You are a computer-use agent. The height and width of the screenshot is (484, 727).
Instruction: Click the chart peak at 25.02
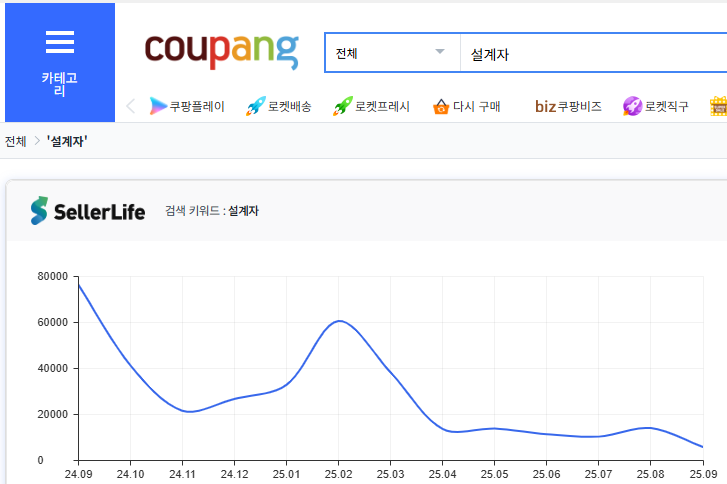point(339,321)
